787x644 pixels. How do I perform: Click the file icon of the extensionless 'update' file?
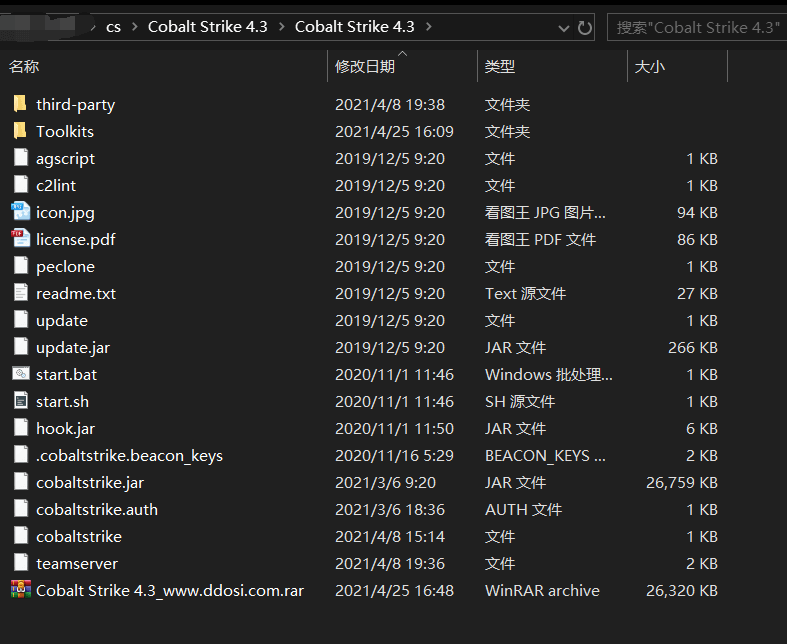coord(21,320)
